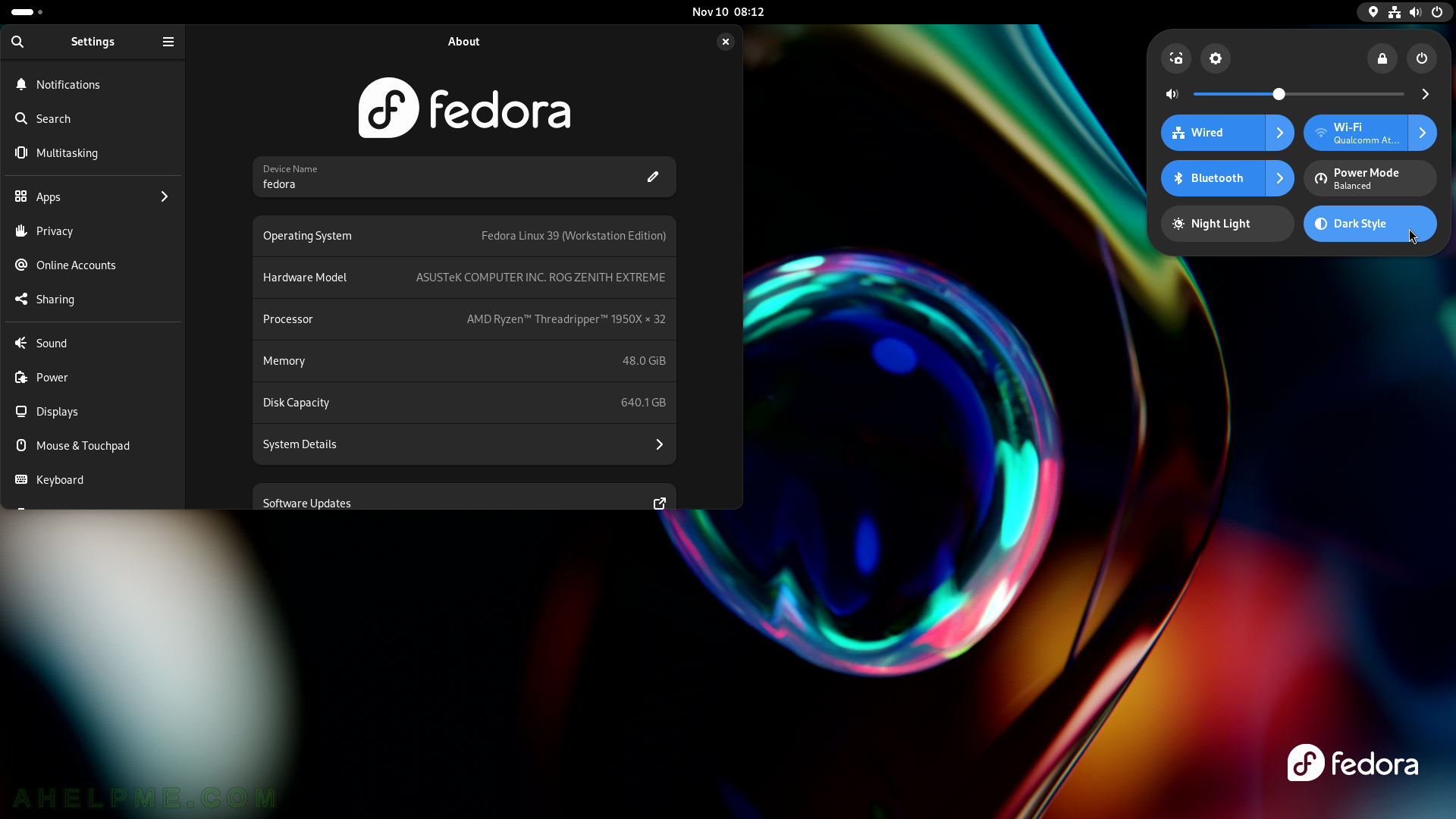Expand Wired network options arrow
The width and height of the screenshot is (1456, 819).
coord(1280,133)
